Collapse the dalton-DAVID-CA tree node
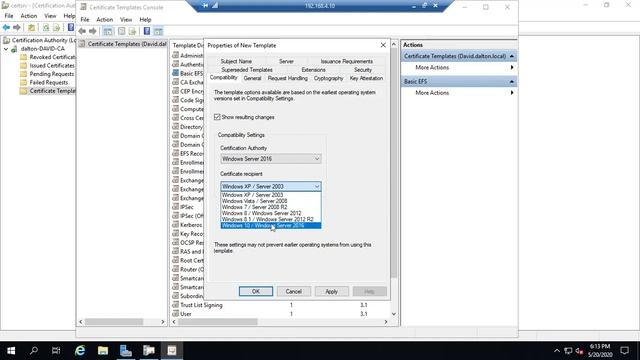640x360 pixels. click(x=6, y=49)
